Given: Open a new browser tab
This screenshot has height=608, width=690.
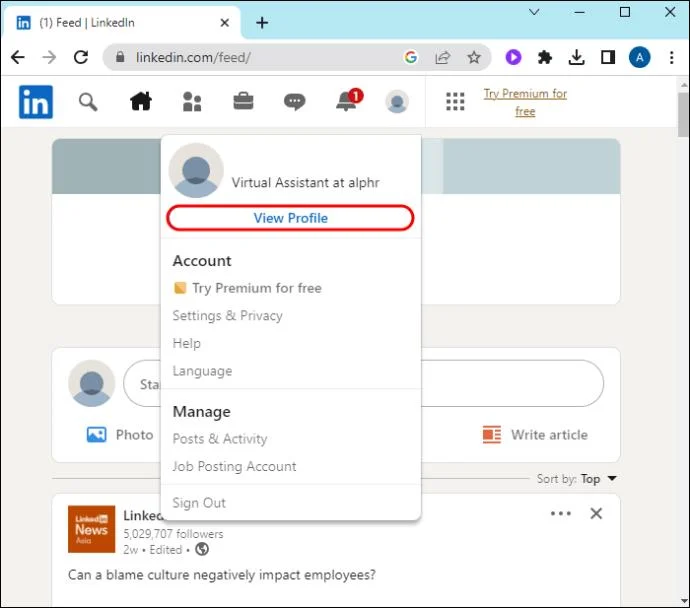Looking at the screenshot, I should pos(262,22).
